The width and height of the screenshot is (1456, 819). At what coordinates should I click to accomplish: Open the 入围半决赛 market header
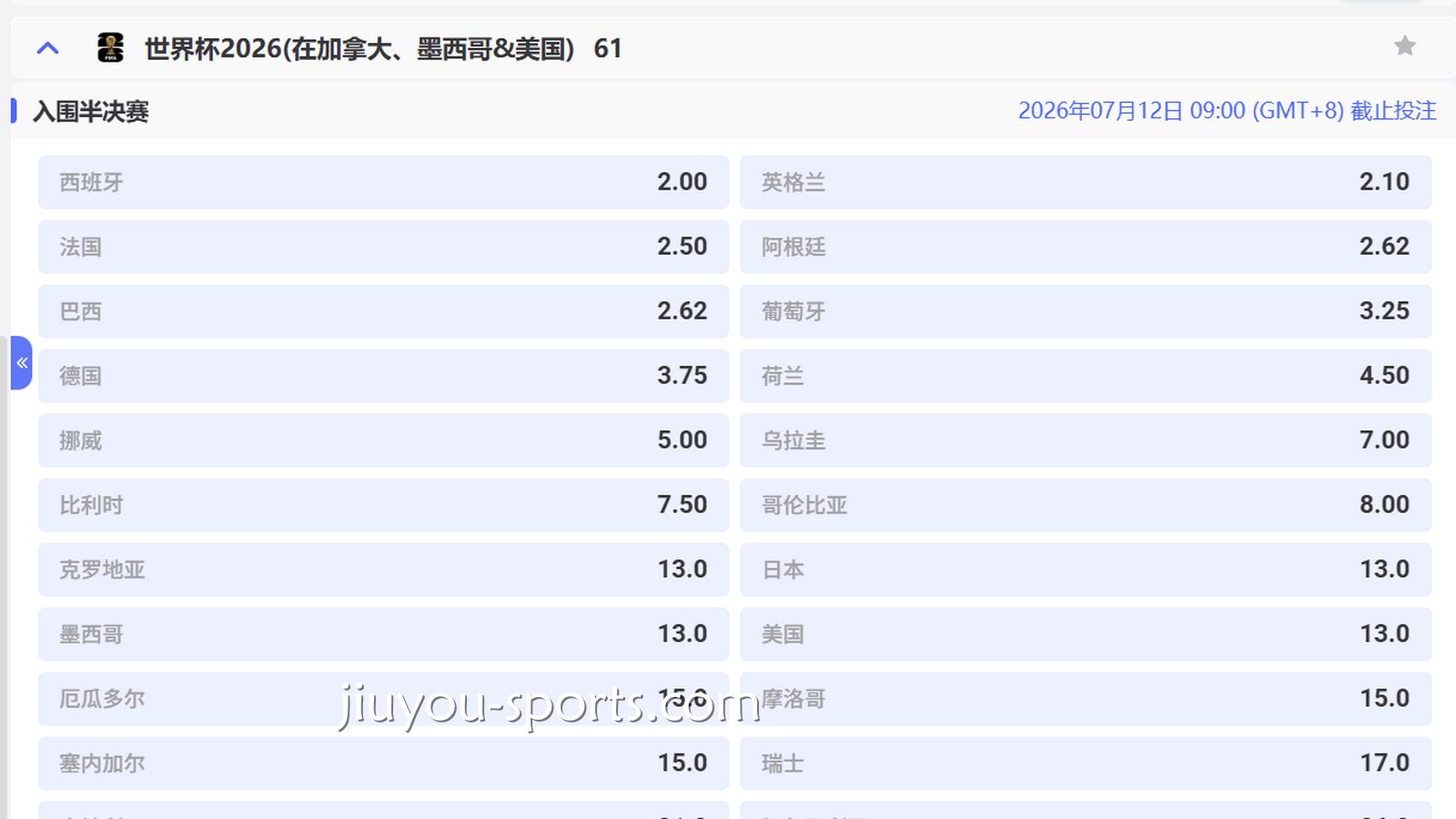(91, 111)
